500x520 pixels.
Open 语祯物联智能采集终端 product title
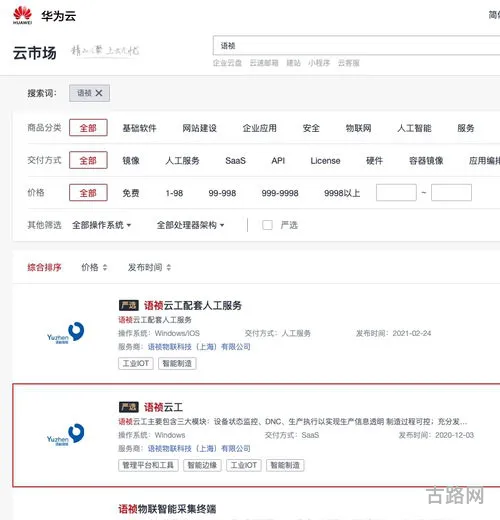(167, 509)
